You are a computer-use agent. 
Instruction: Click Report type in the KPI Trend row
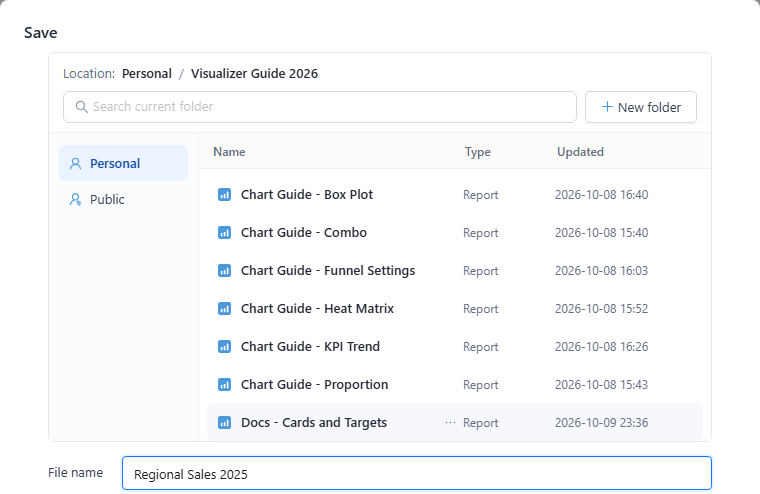[480, 347]
